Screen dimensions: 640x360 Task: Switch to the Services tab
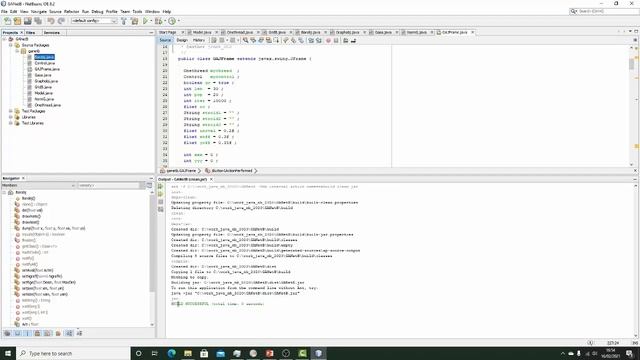[52, 33]
